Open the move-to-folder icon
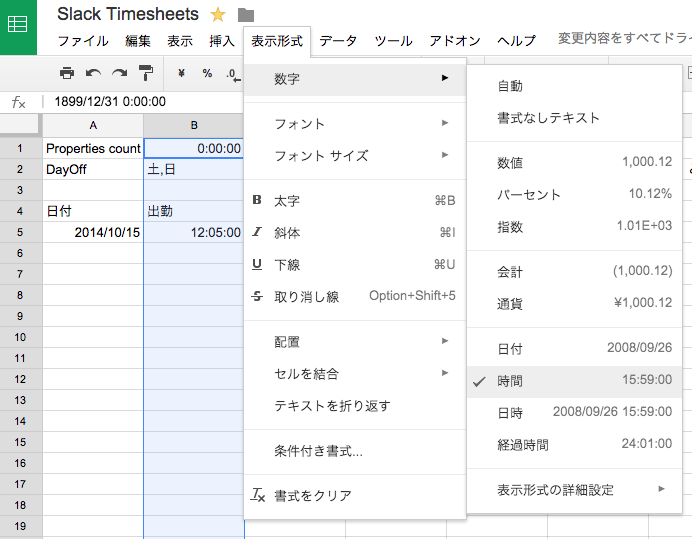The height and width of the screenshot is (539, 692). pyautogui.click(x=246, y=15)
